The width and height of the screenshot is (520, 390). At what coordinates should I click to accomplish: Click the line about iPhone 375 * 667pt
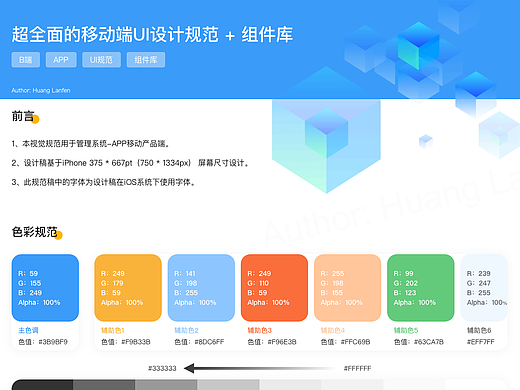[130, 163]
